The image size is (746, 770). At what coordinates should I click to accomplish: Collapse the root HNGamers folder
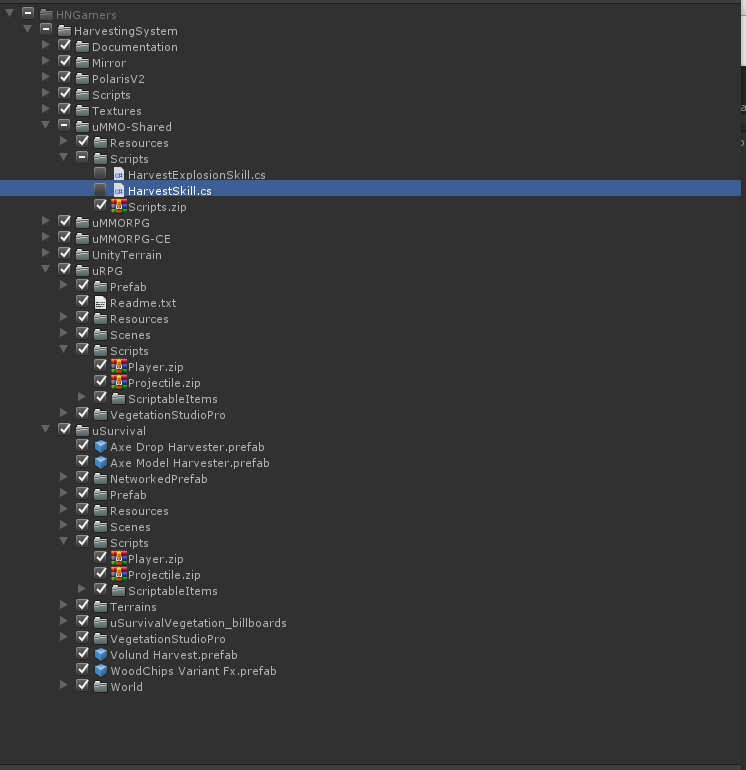click(x=10, y=14)
